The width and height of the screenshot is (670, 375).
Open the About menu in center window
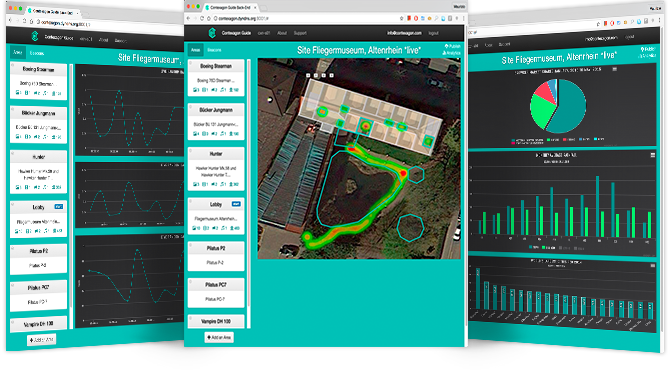click(x=282, y=33)
